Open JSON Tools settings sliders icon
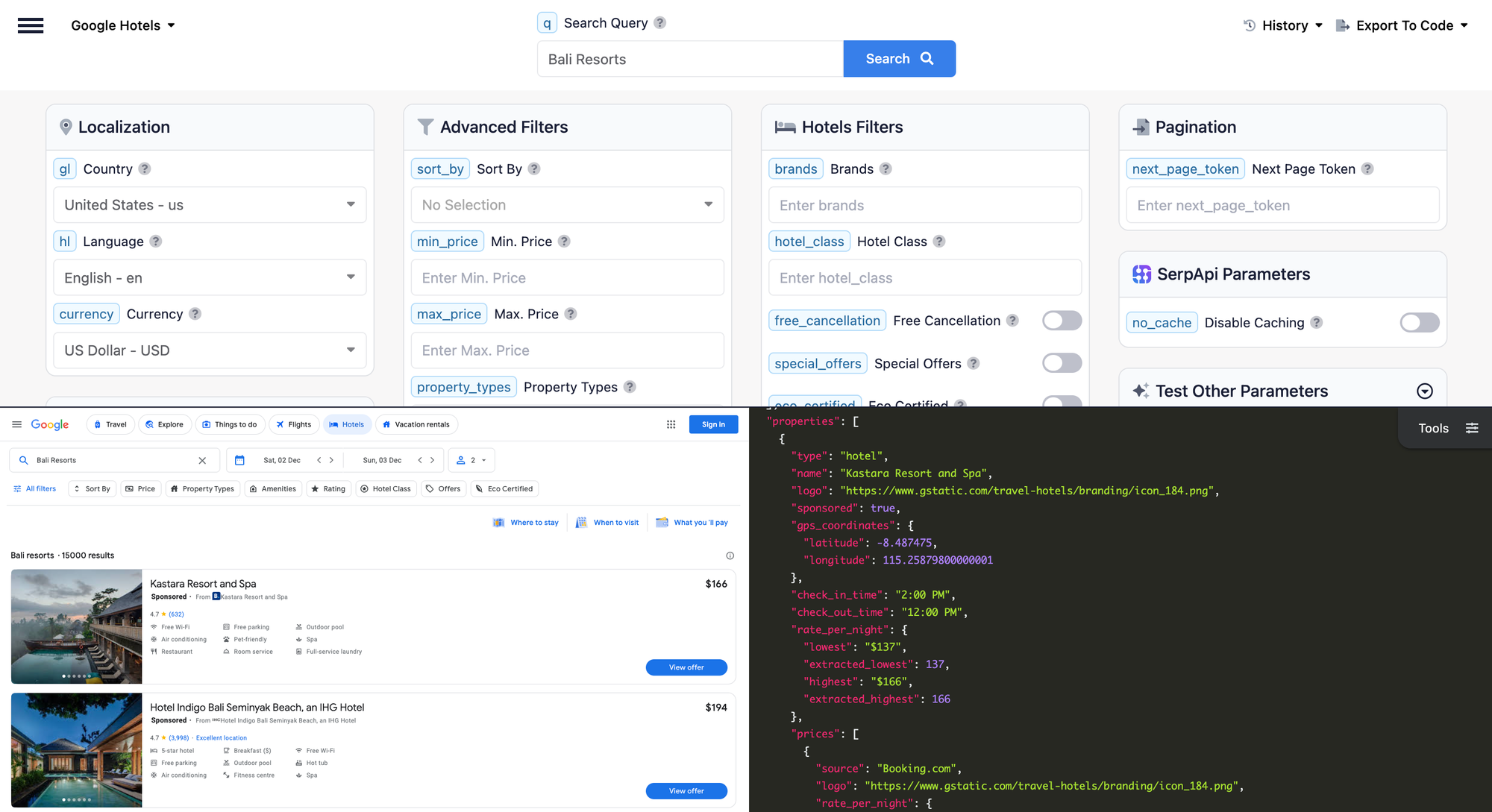This screenshot has width=1492, height=812. (x=1472, y=428)
